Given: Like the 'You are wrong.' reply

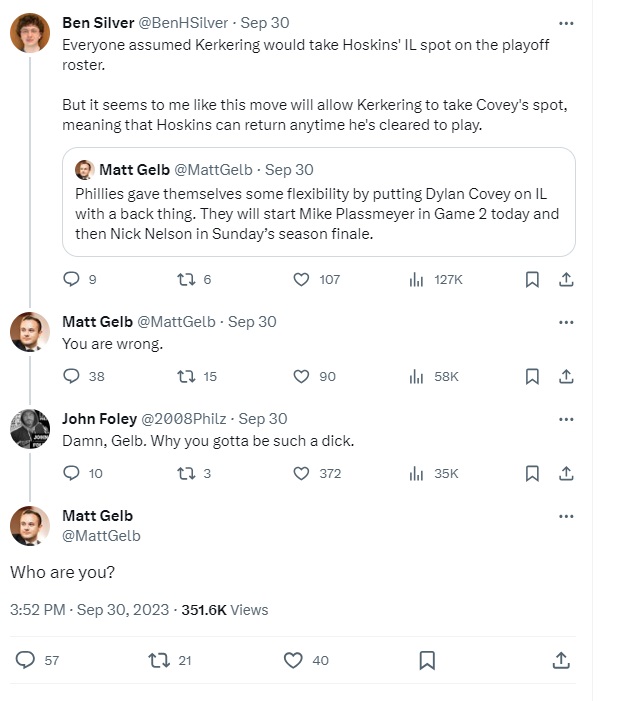Looking at the screenshot, I should [x=301, y=376].
